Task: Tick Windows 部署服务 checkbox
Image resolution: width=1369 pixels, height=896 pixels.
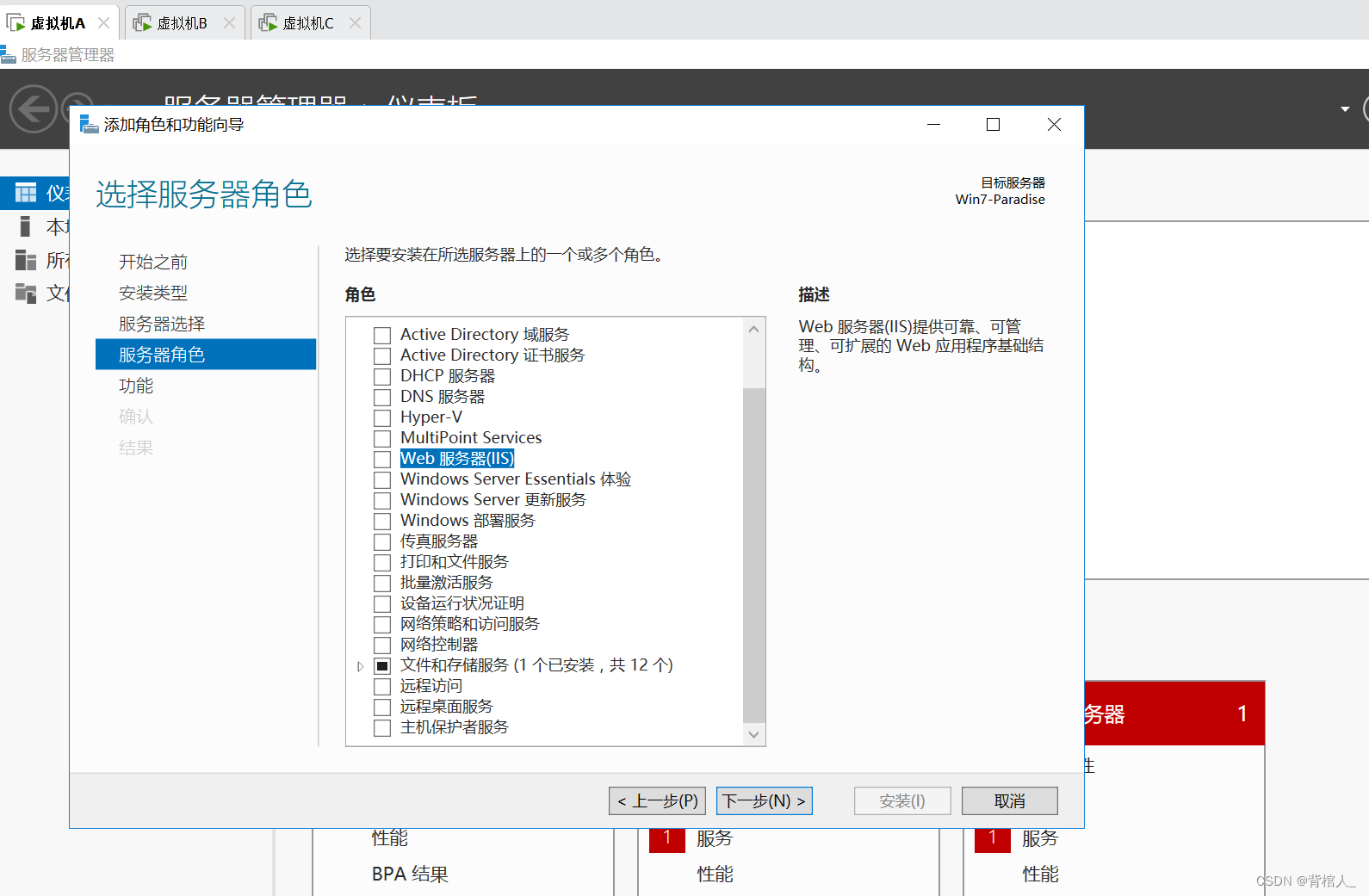Action: (x=382, y=521)
